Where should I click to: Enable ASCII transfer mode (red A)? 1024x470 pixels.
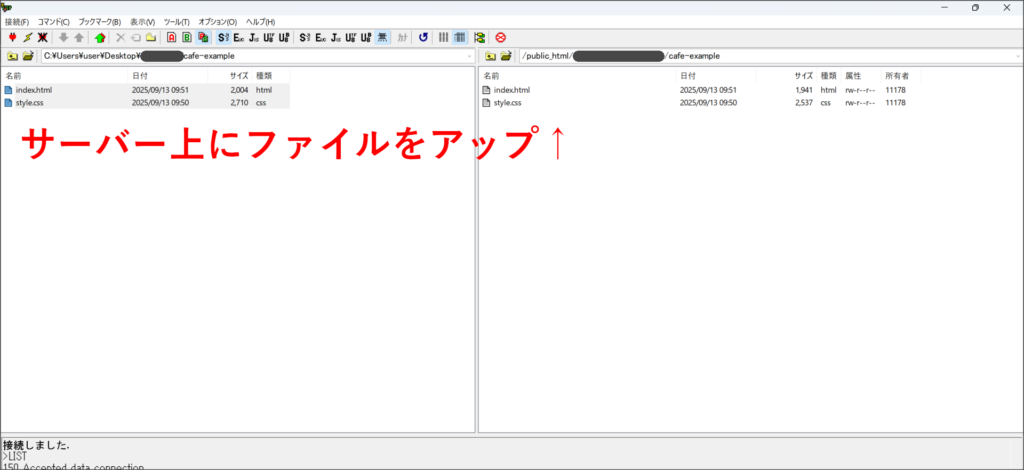tap(171, 37)
